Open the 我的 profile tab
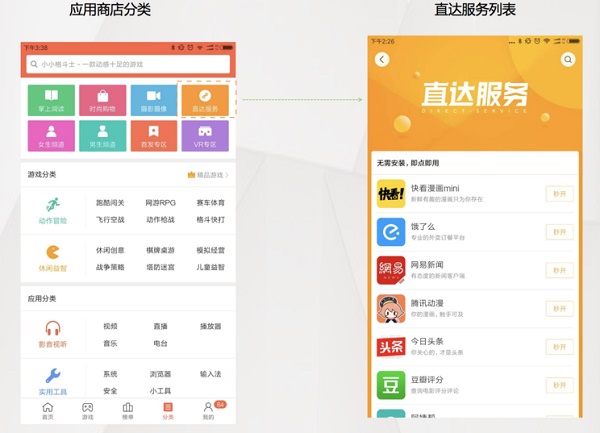The height and width of the screenshot is (433, 600). [x=208, y=411]
